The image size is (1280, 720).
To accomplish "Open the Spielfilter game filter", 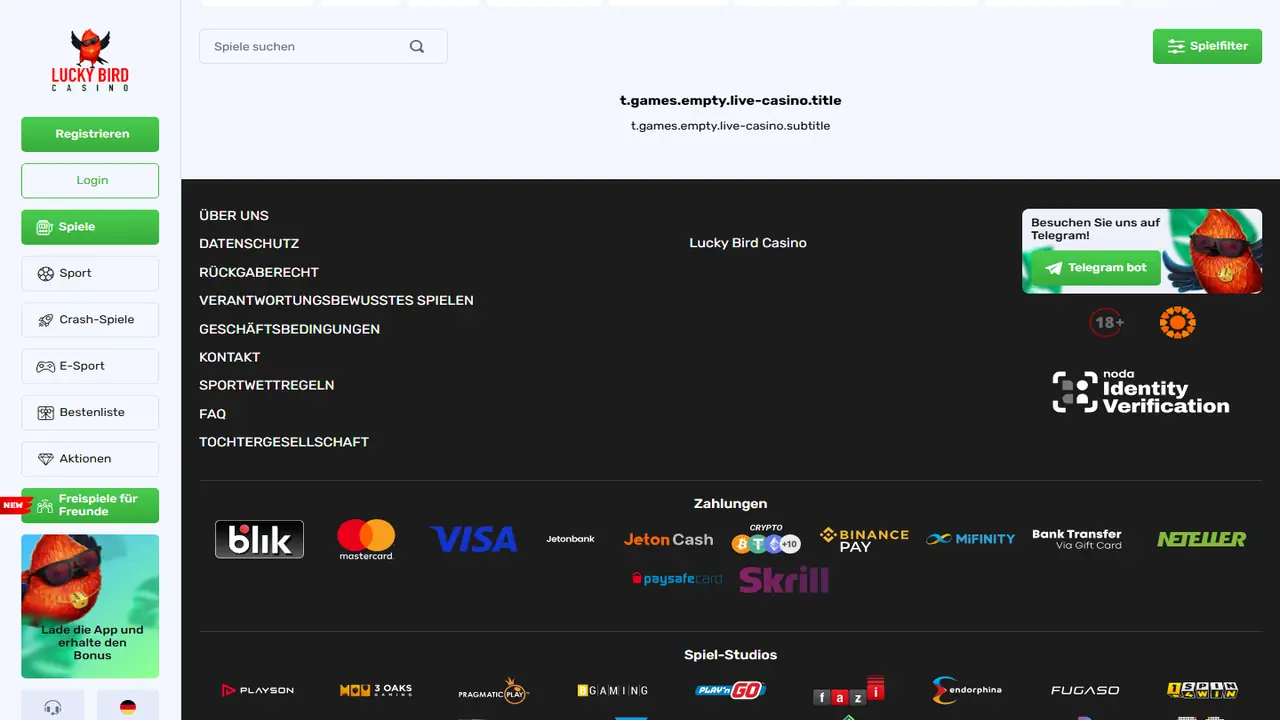I will pos(1207,46).
